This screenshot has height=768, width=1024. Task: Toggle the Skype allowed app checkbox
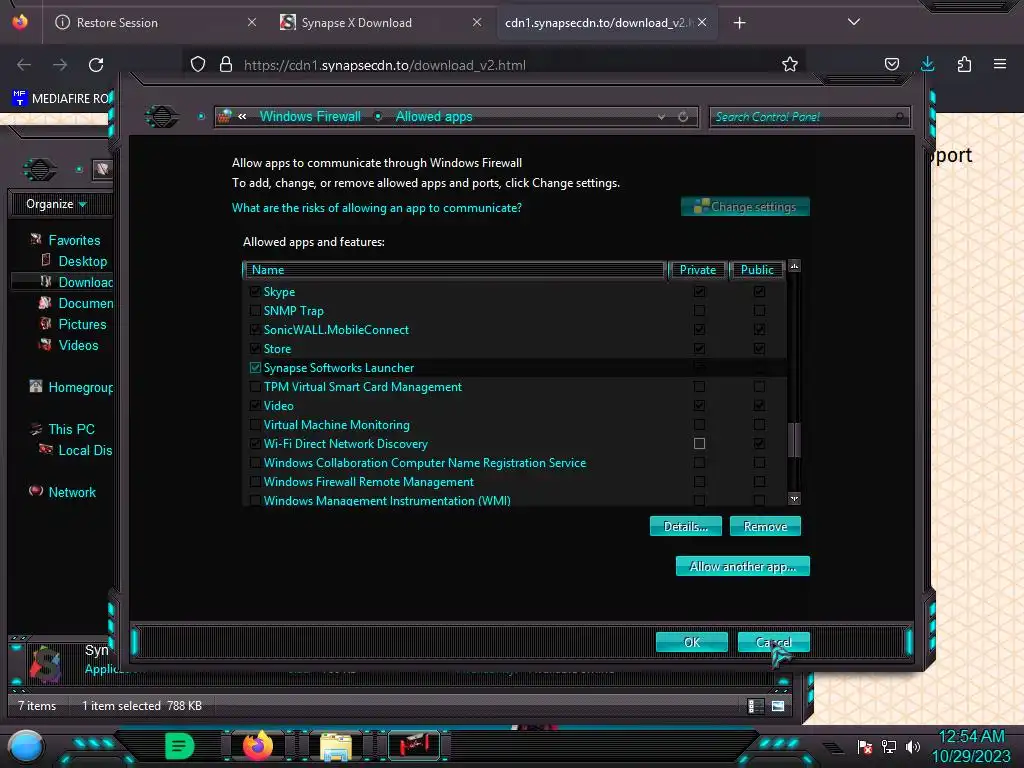tap(255, 292)
